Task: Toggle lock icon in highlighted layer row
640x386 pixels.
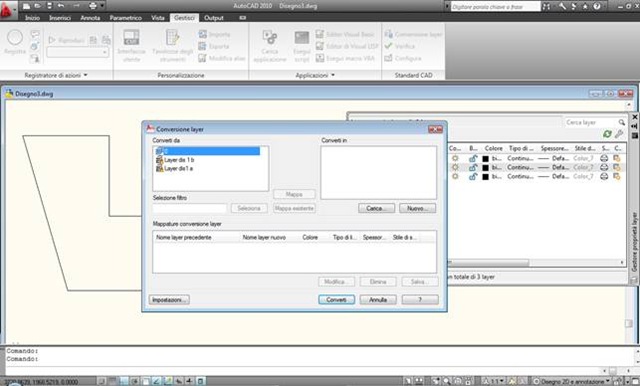Action: 473,167
